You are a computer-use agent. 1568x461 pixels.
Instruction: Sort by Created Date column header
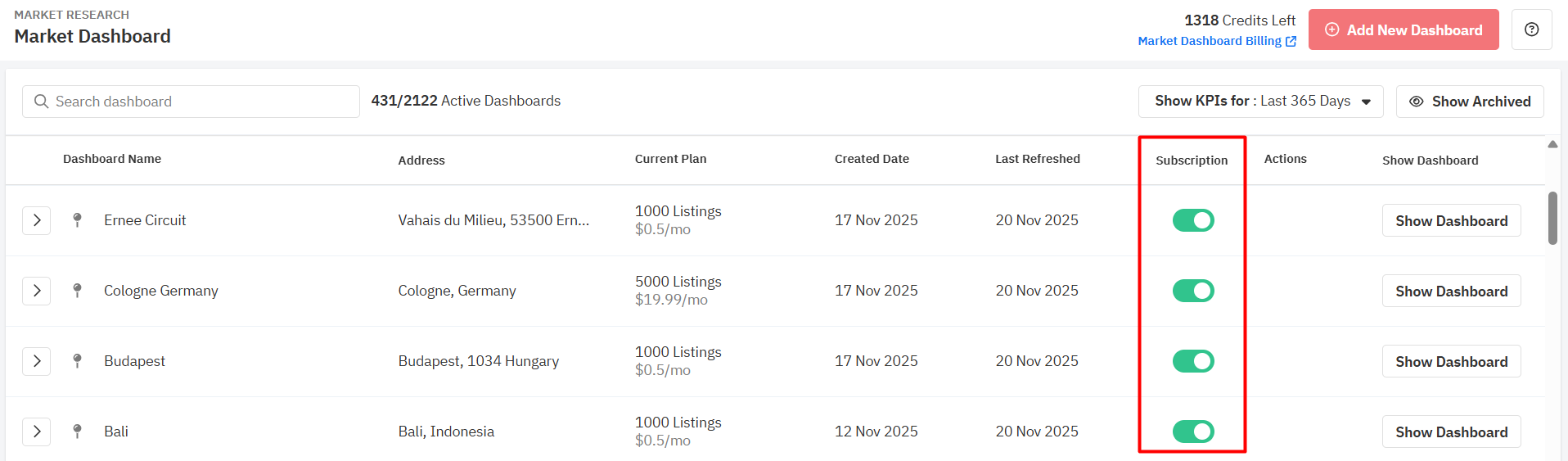(x=872, y=159)
